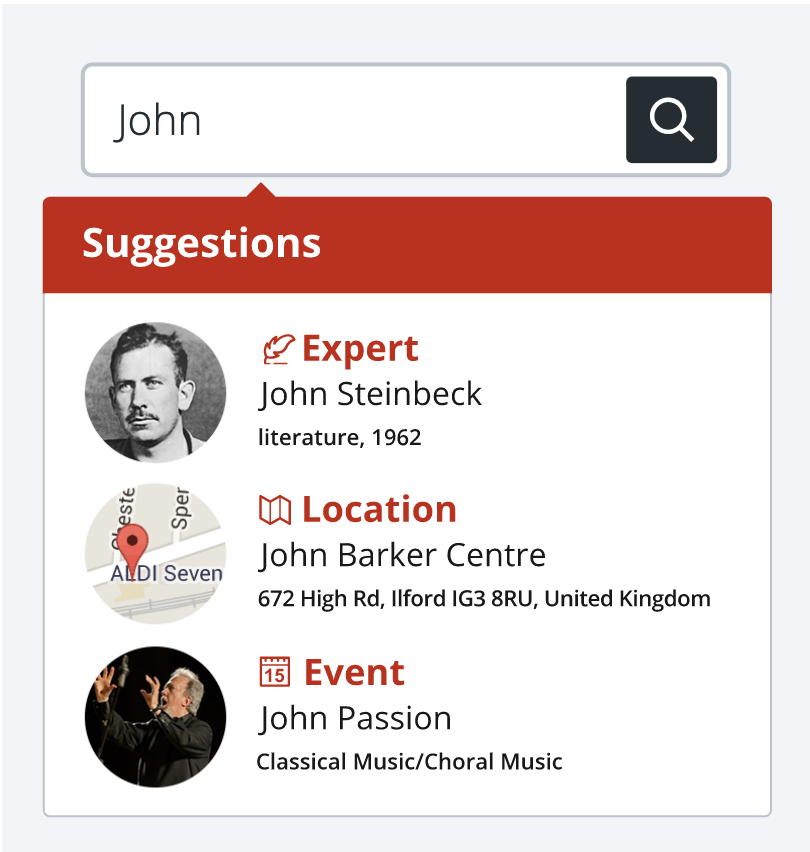Open John Steinbeck's portrait thumbnail
This screenshot has height=852, width=810.
[156, 393]
